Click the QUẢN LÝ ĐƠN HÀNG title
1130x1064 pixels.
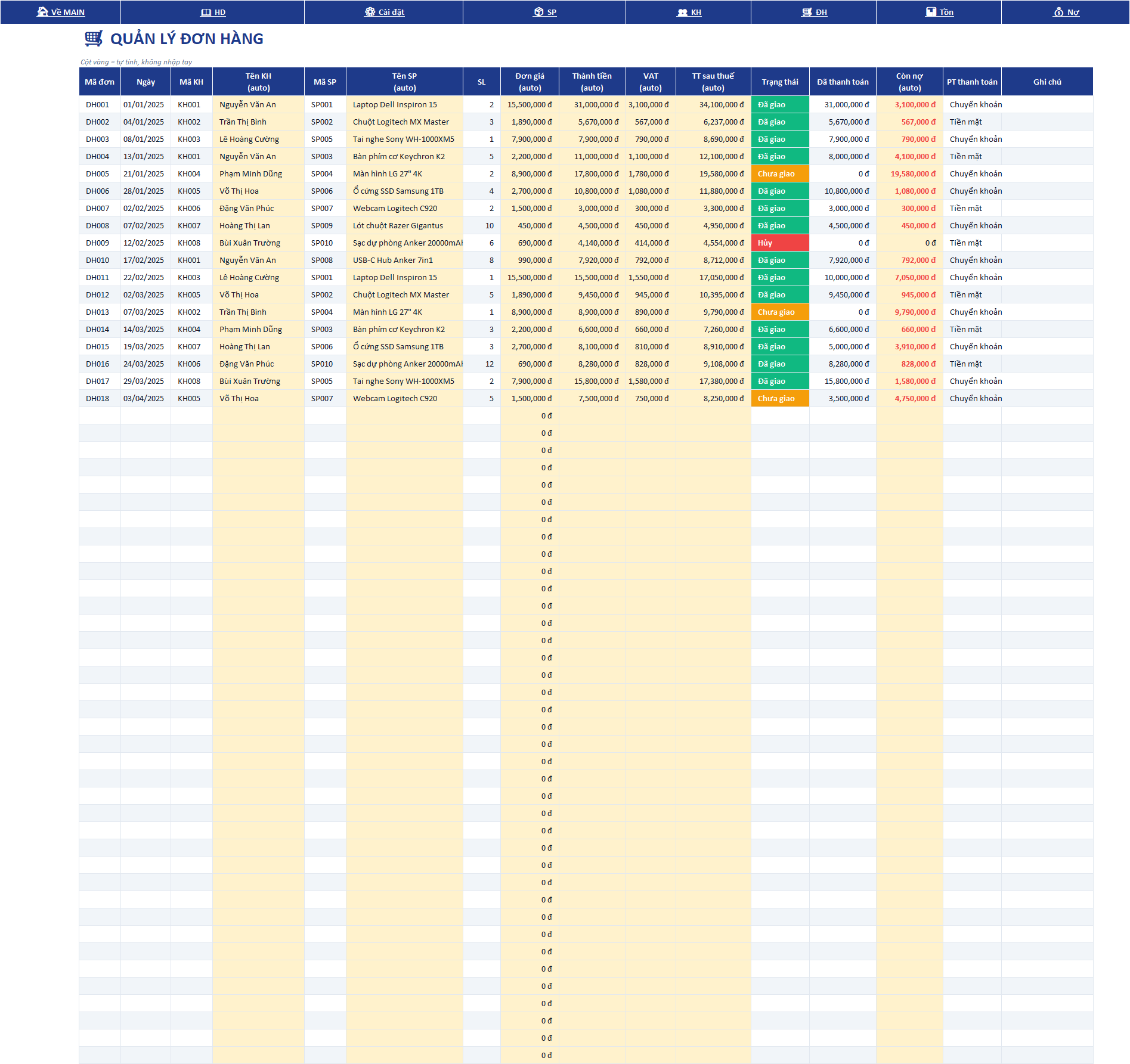(x=187, y=39)
